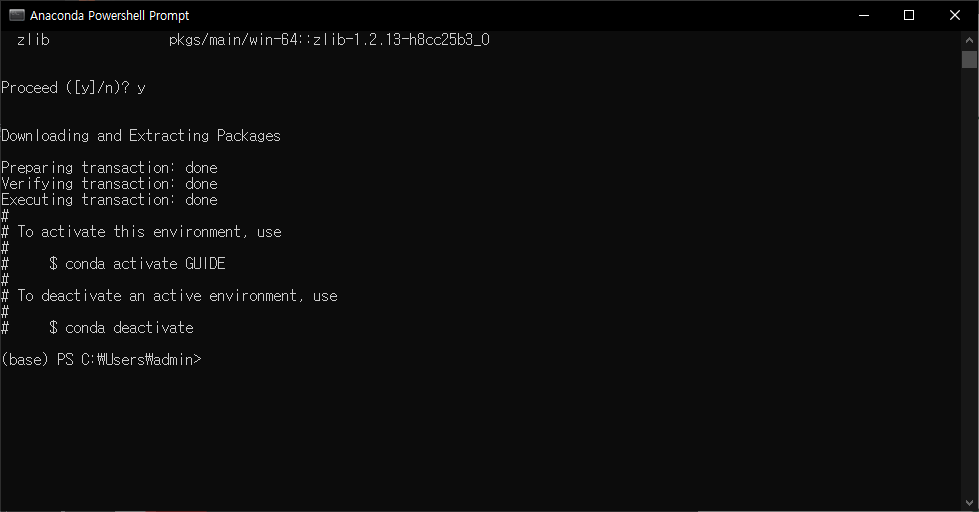Click the scrollbar down arrow
Screen dimensions: 979x512
(x=969, y=503)
